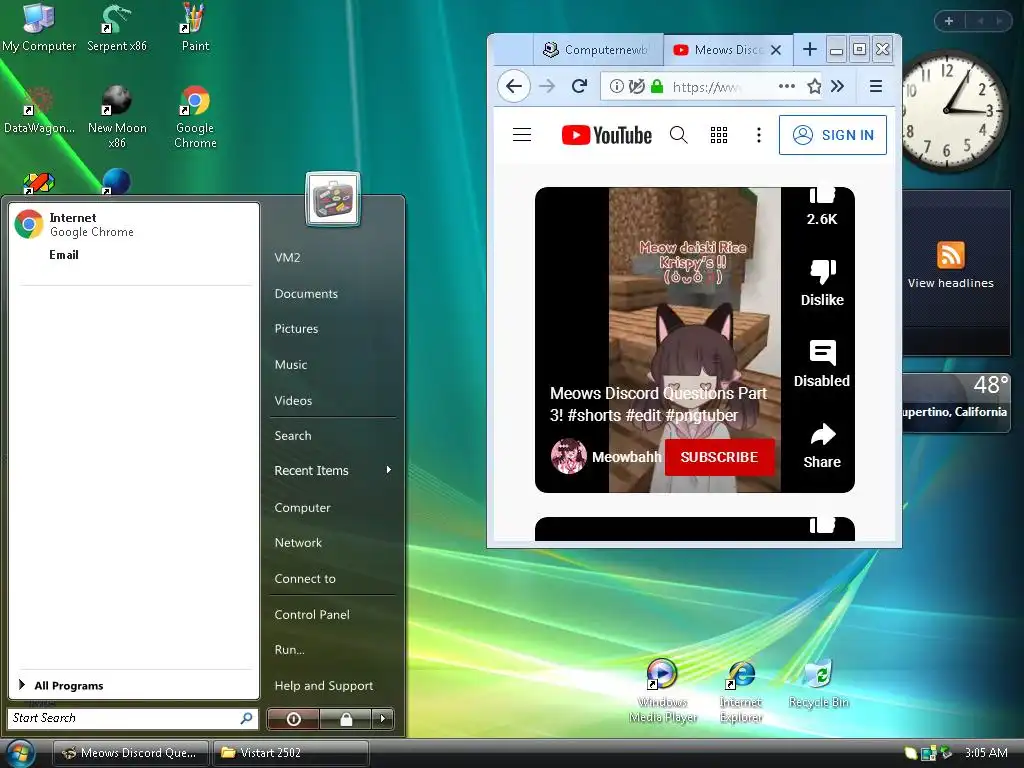The height and width of the screenshot is (768, 1024).
Task: Show site information icon in address bar
Action: click(x=616, y=86)
